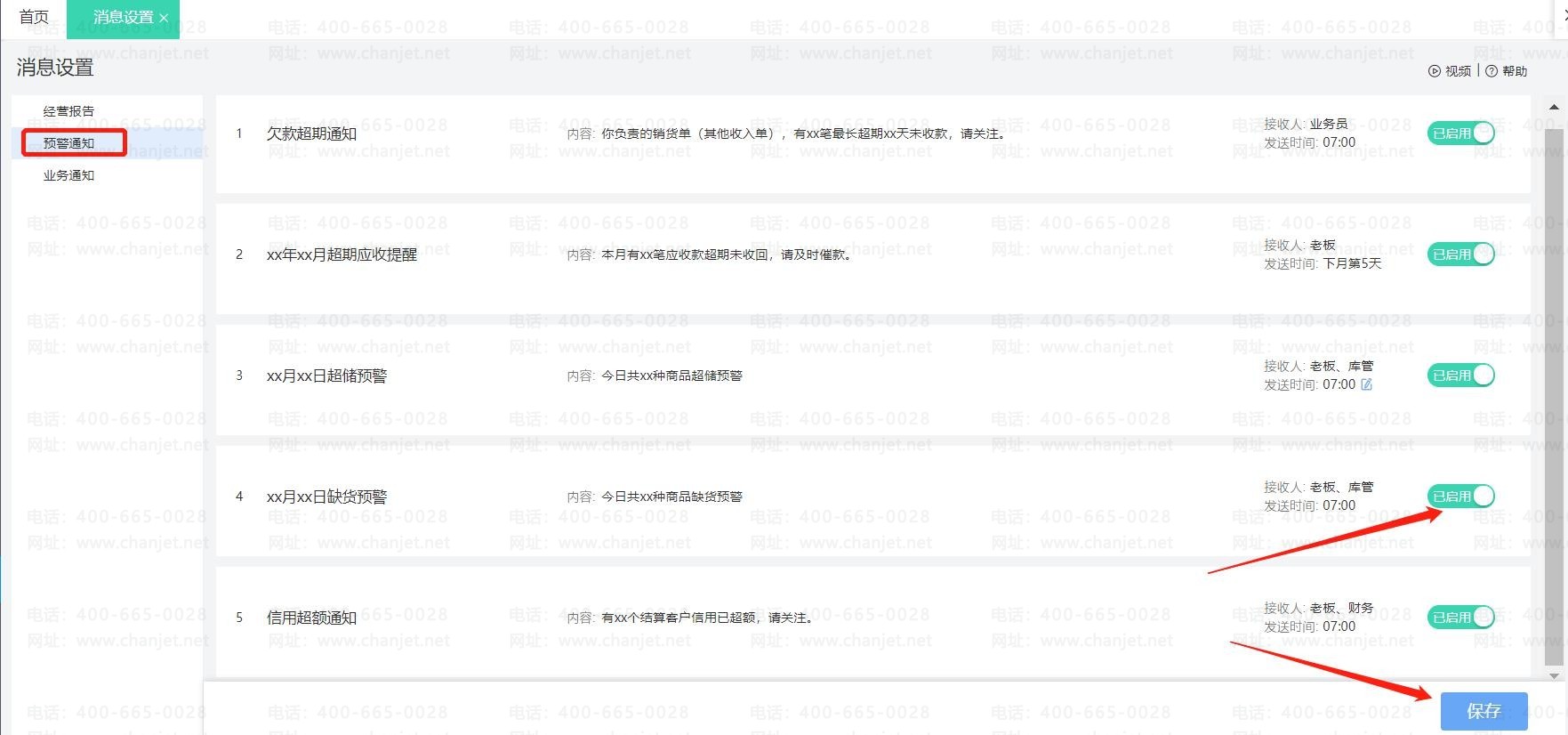Click the vertical scrollbar thumb
Viewport: 1568px width, 735px height.
click(1554, 396)
